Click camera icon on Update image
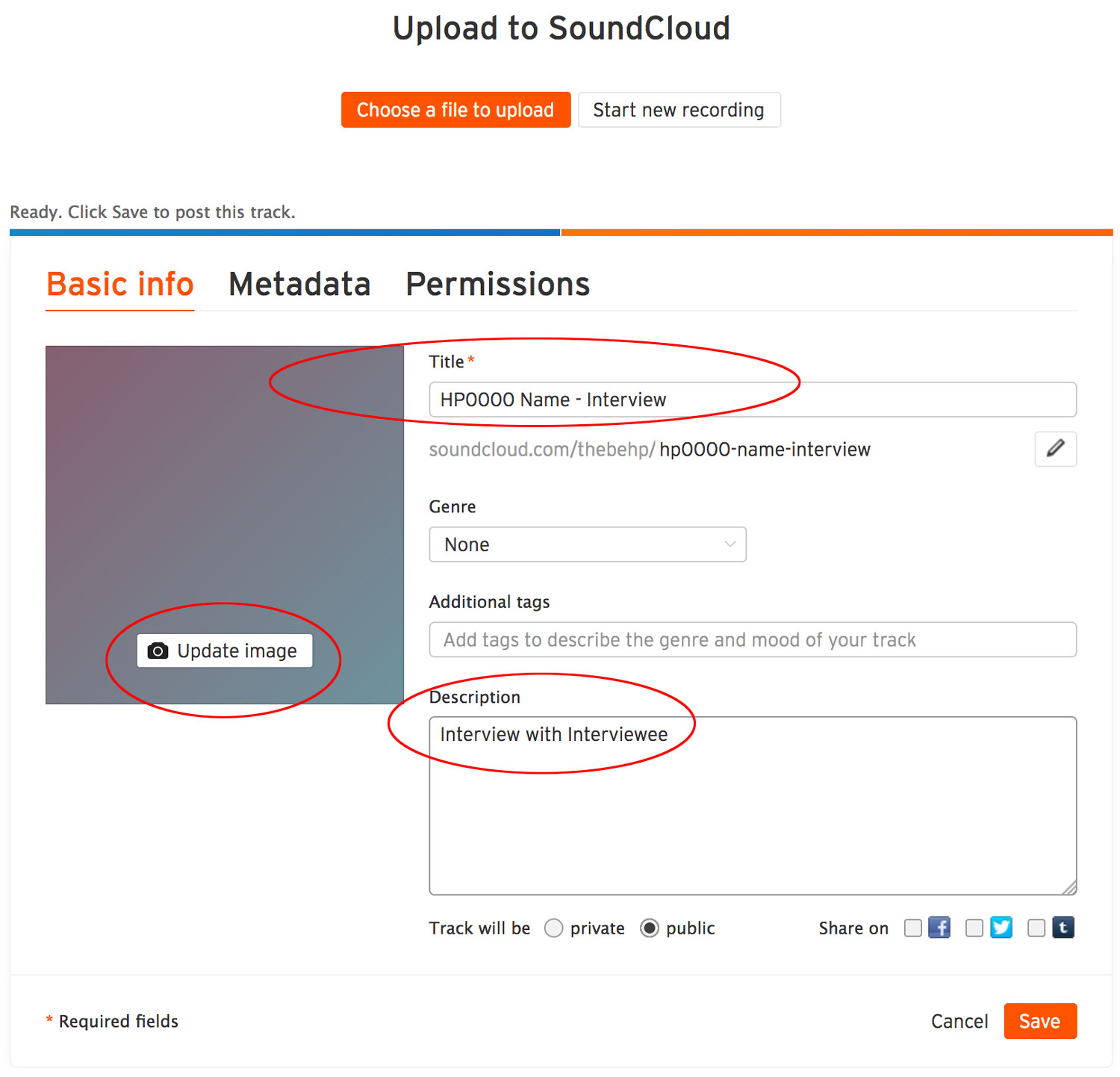 158,651
